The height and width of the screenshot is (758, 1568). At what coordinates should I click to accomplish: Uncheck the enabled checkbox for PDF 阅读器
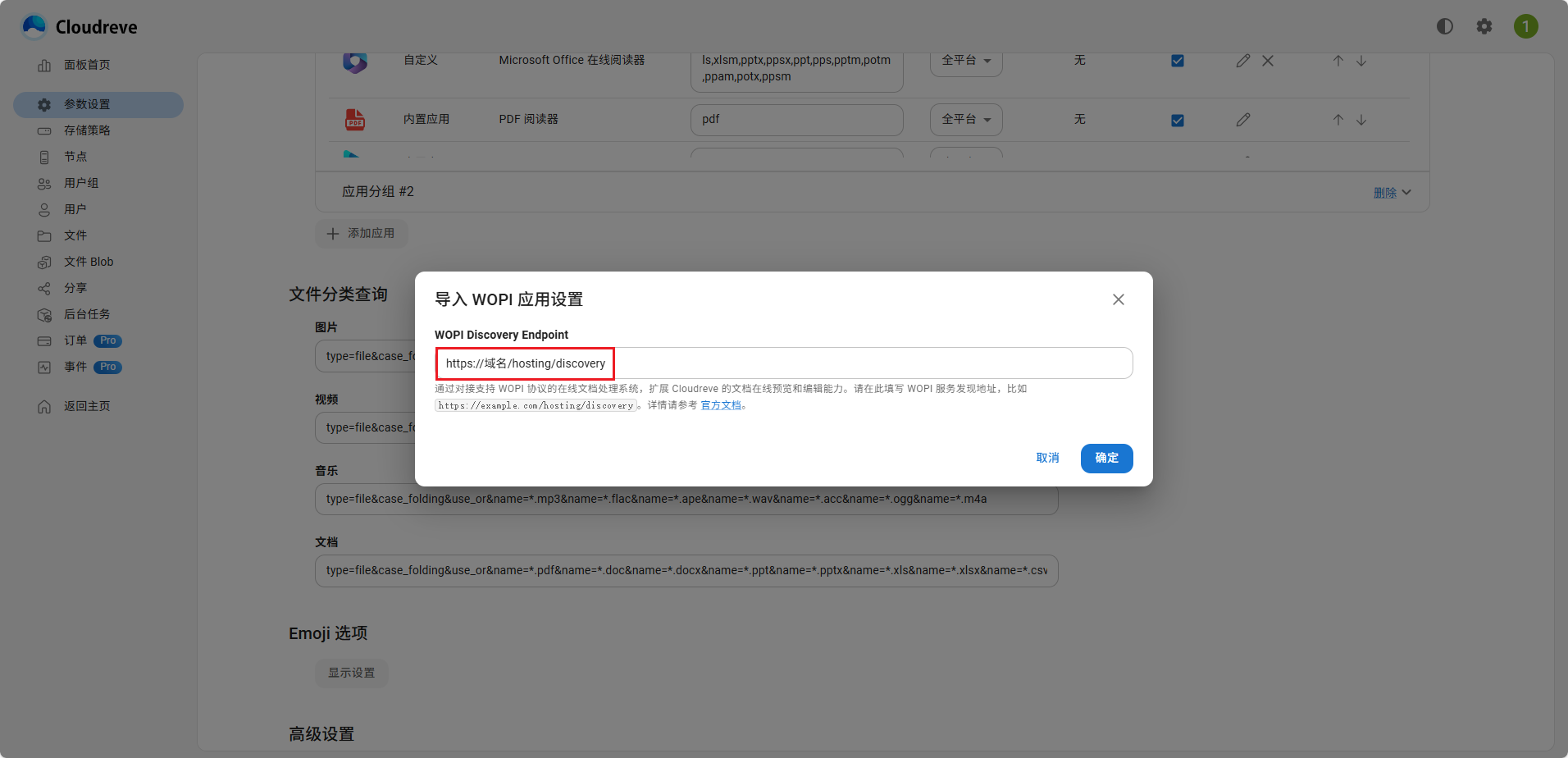tap(1178, 120)
